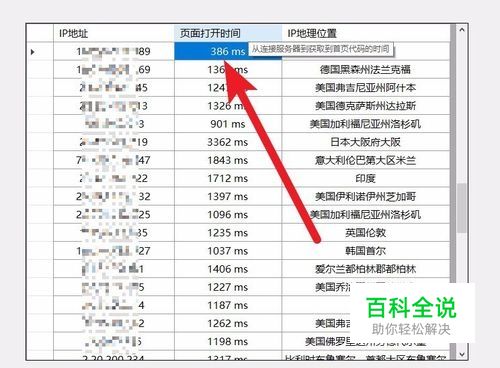This screenshot has width=500, height=368.
Task: Select the 3362 ms cell
Action: pos(228,142)
